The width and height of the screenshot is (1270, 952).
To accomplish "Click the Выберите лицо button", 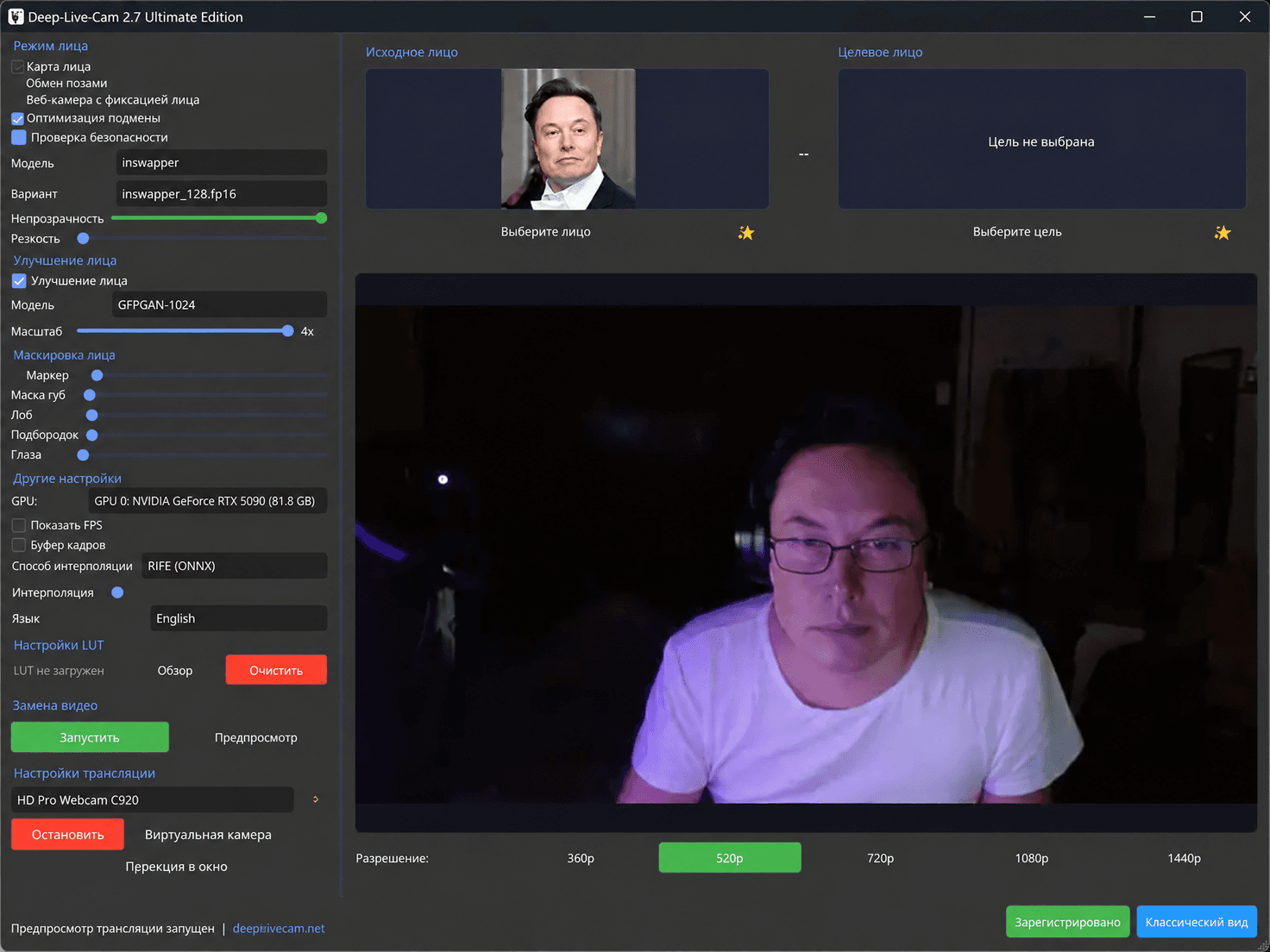I will coord(546,232).
